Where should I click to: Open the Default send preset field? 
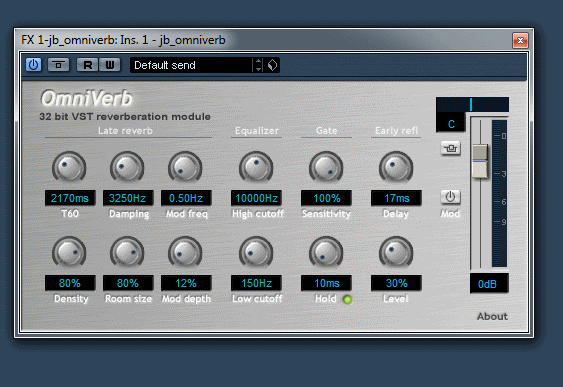(191, 65)
